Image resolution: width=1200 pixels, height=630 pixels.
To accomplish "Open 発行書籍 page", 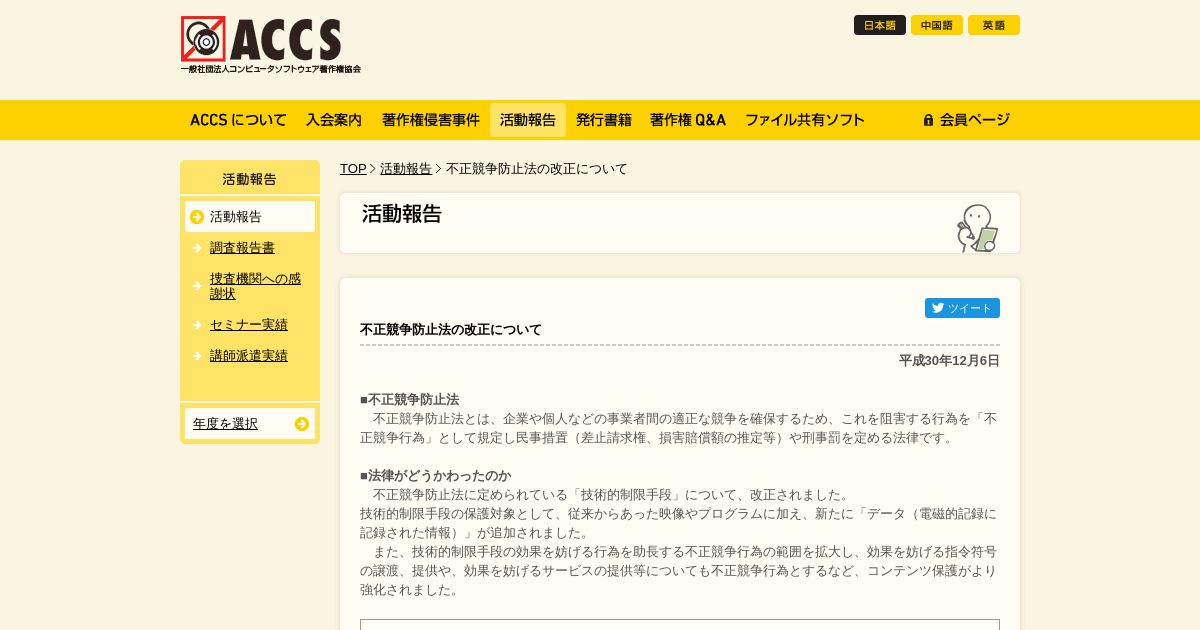I will tap(604, 120).
